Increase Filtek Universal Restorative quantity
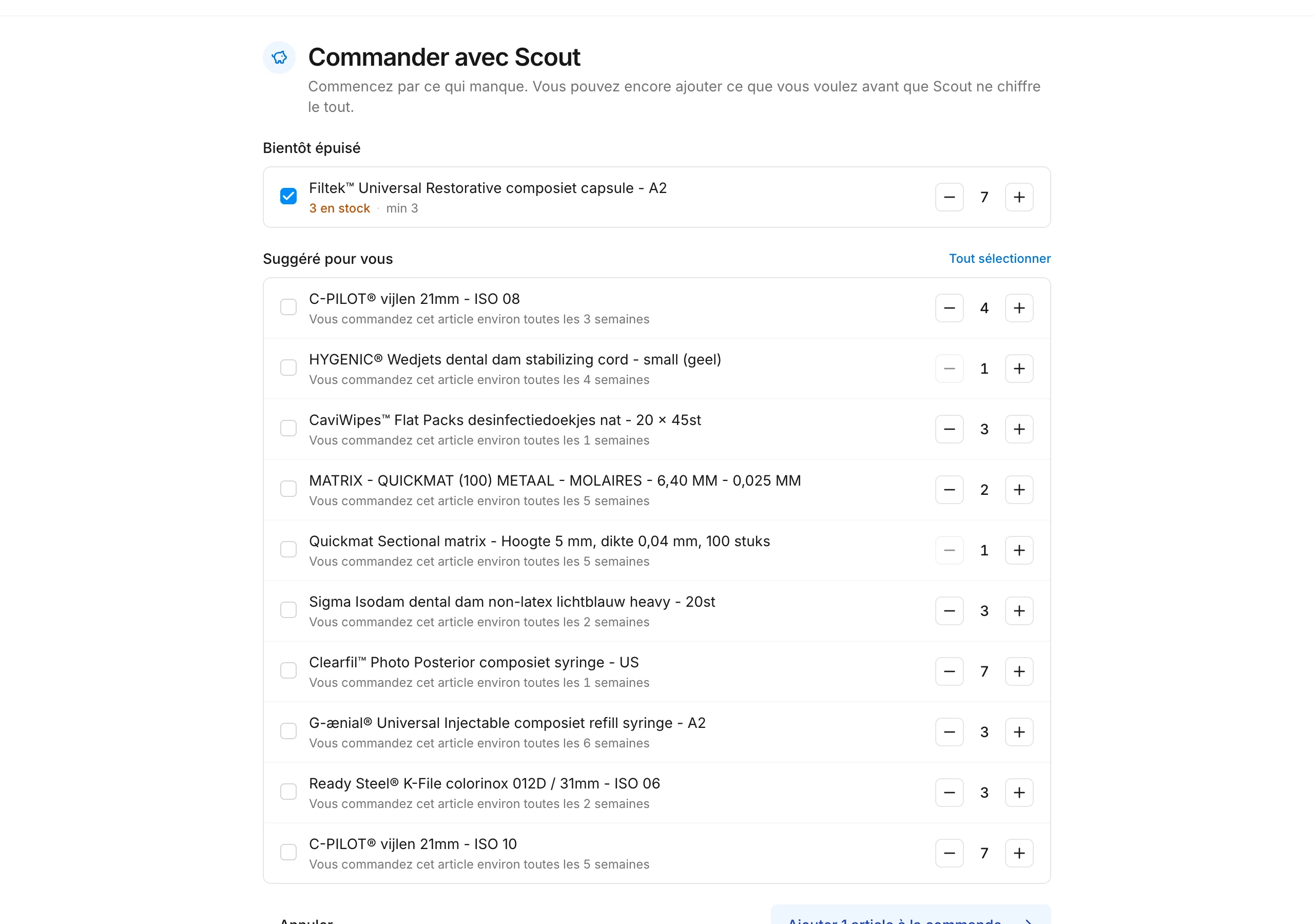Image resolution: width=1314 pixels, height=924 pixels. coord(1019,197)
